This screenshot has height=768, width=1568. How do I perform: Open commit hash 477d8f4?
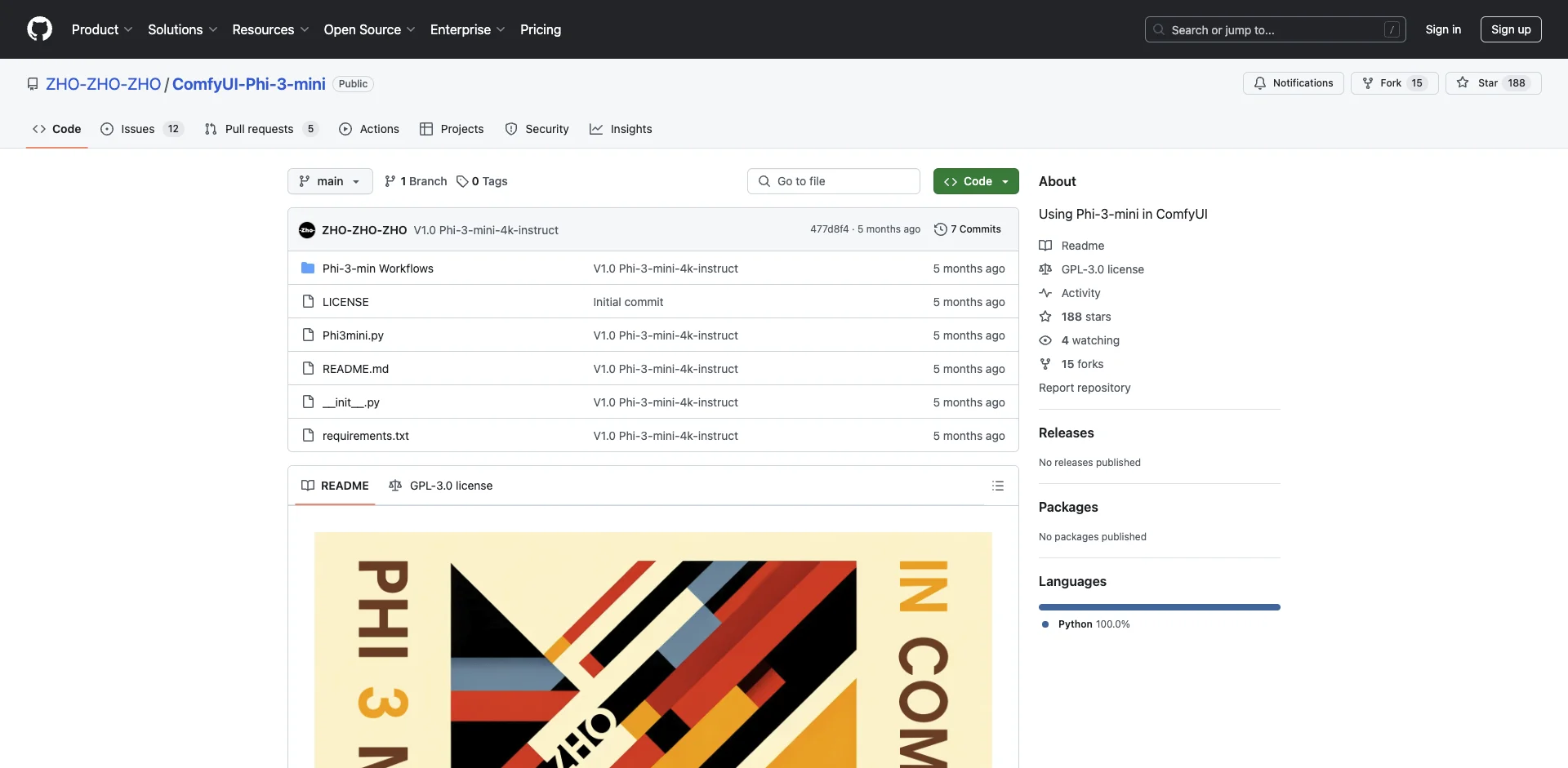pyautogui.click(x=829, y=229)
